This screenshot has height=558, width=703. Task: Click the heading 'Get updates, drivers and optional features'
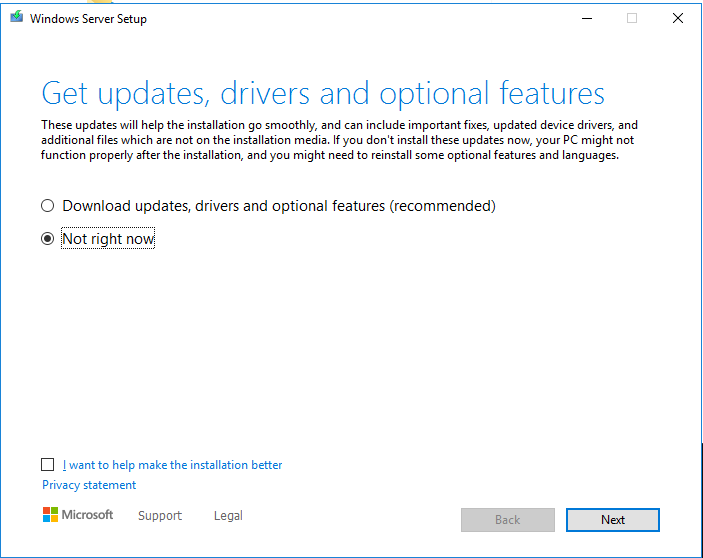pos(323,93)
